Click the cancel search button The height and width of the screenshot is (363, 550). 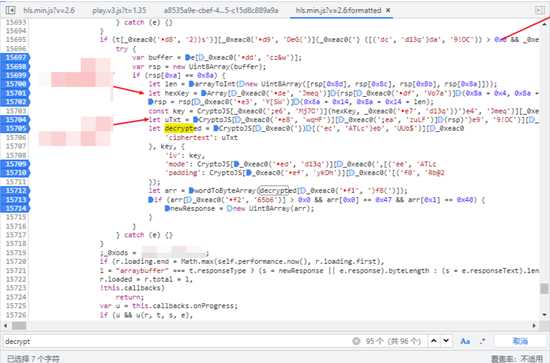coord(520,341)
